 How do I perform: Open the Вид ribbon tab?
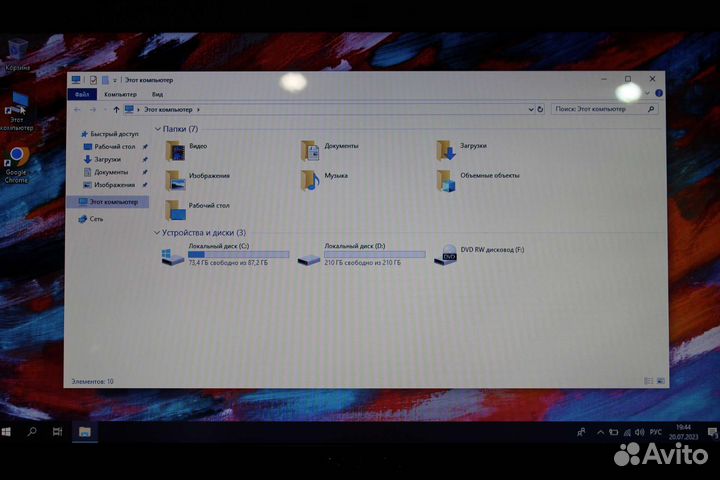pos(158,94)
